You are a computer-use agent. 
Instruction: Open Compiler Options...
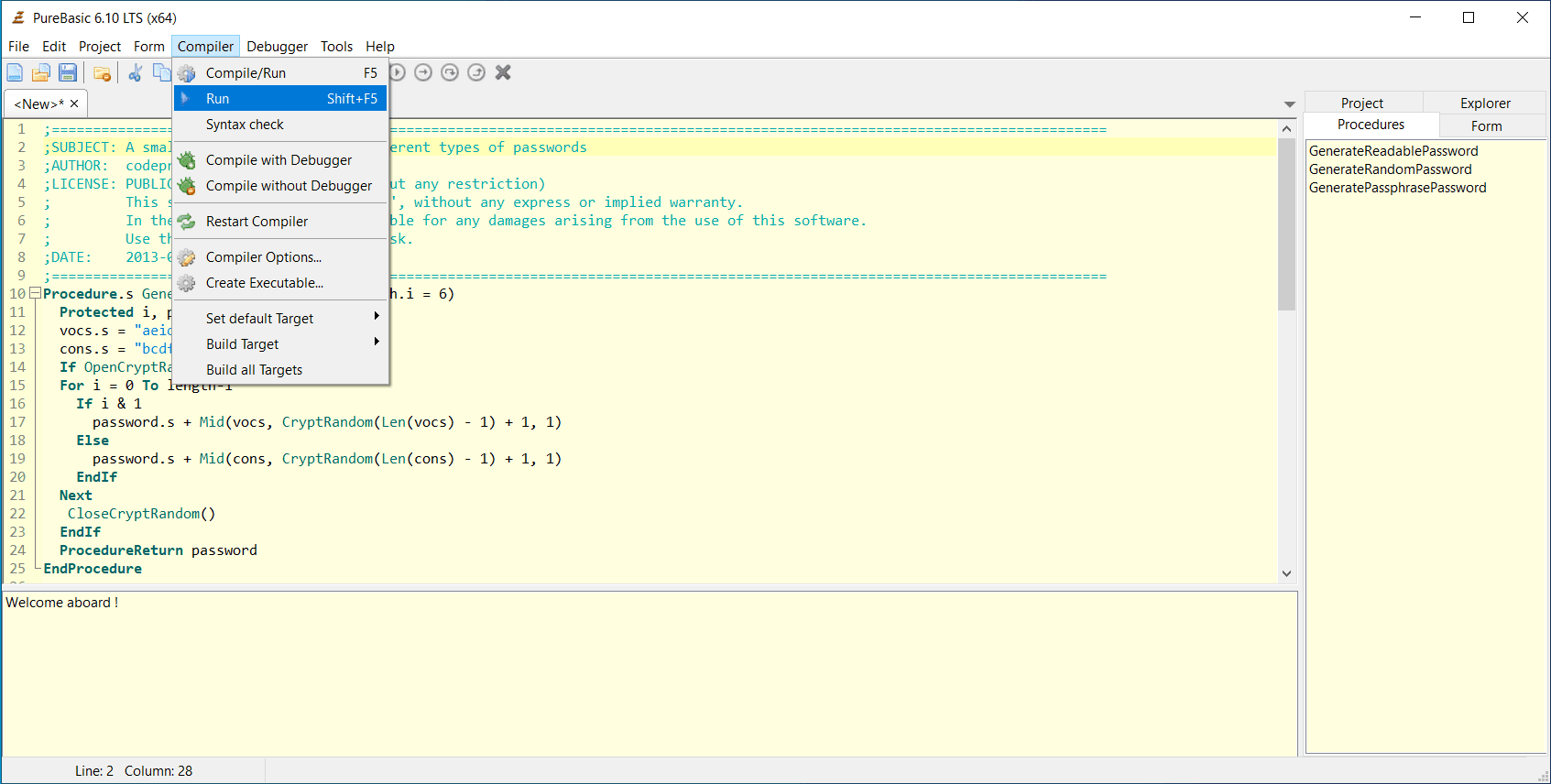pyautogui.click(x=281, y=256)
